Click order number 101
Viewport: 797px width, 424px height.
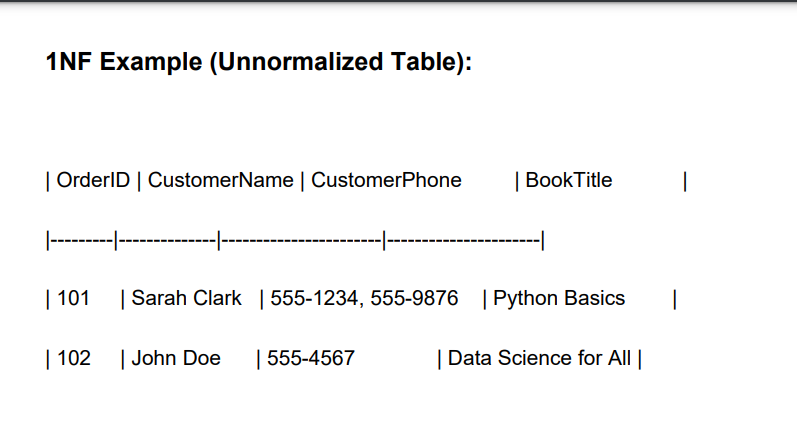[73, 298]
